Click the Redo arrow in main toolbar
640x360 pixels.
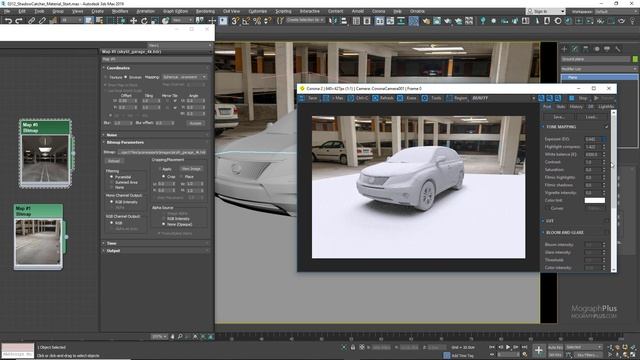coord(19,20)
